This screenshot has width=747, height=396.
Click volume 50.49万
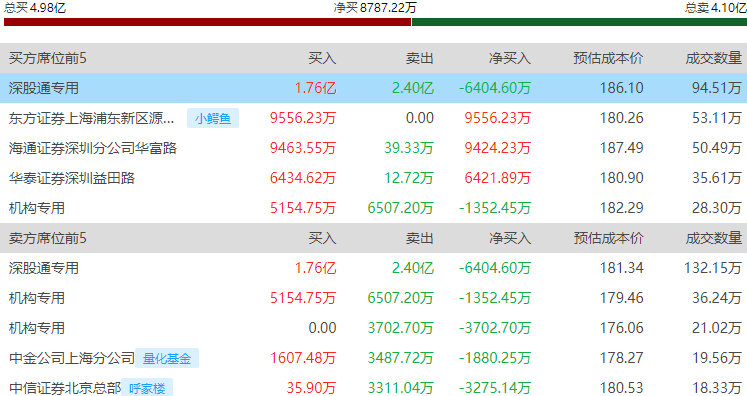[x=717, y=148]
